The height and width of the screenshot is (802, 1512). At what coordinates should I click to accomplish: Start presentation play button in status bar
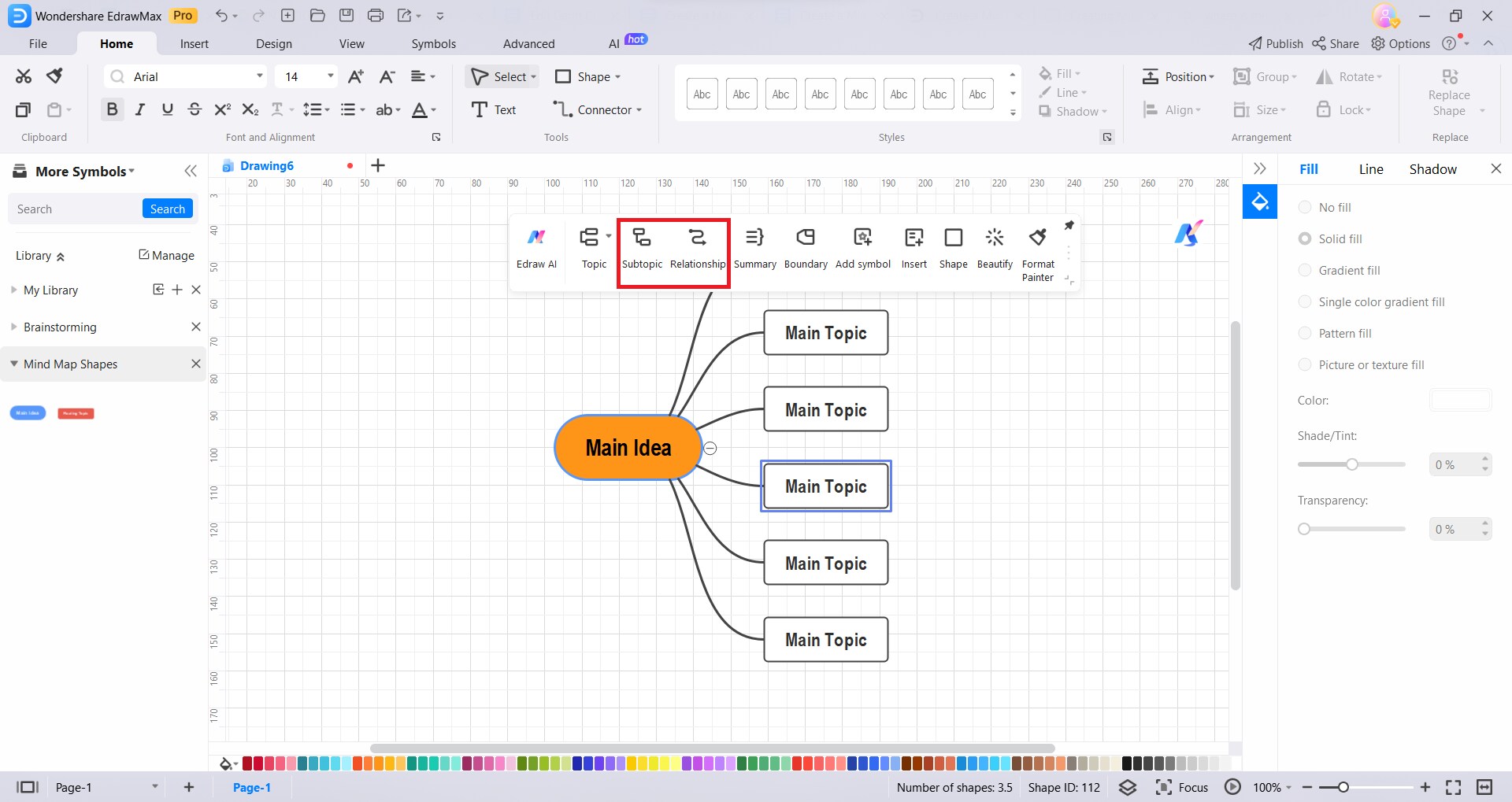1232,787
